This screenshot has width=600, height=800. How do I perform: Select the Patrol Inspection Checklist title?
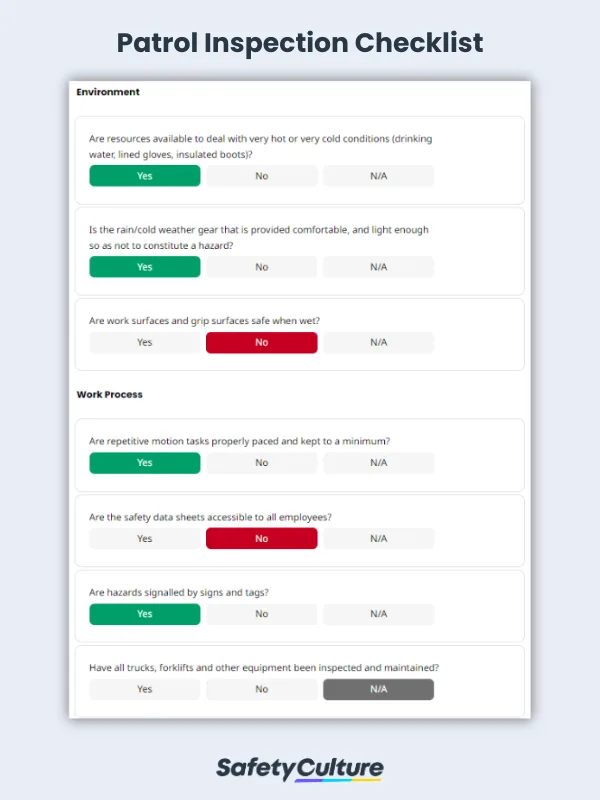[300, 43]
